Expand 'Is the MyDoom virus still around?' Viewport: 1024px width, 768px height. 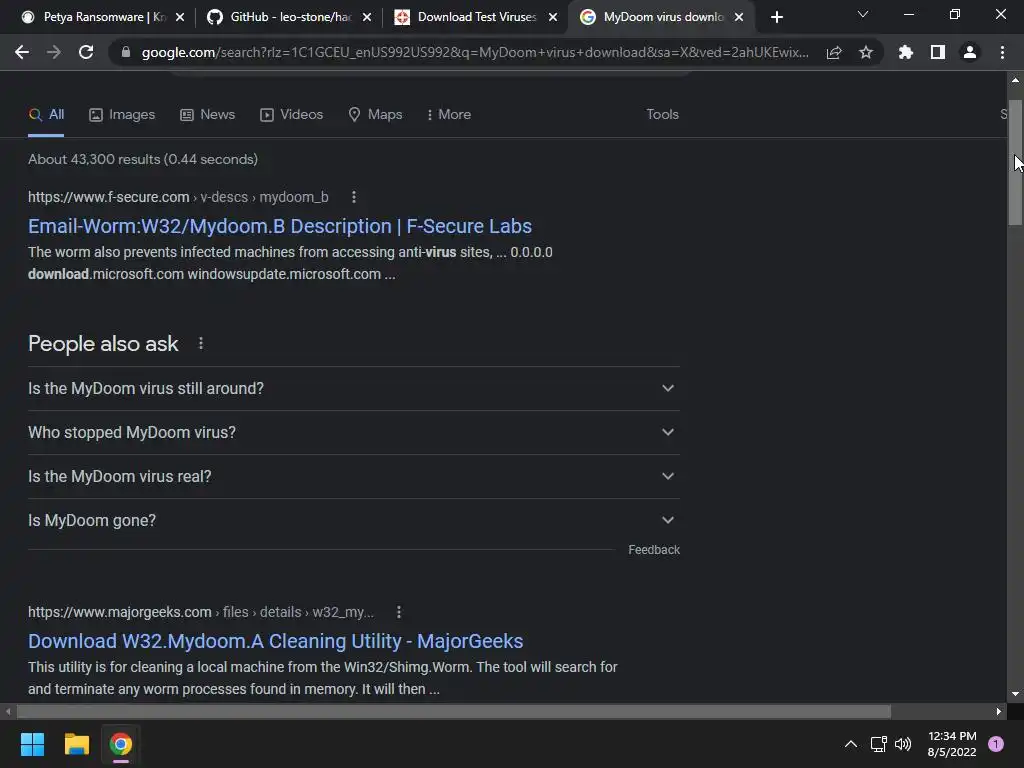tap(353, 389)
